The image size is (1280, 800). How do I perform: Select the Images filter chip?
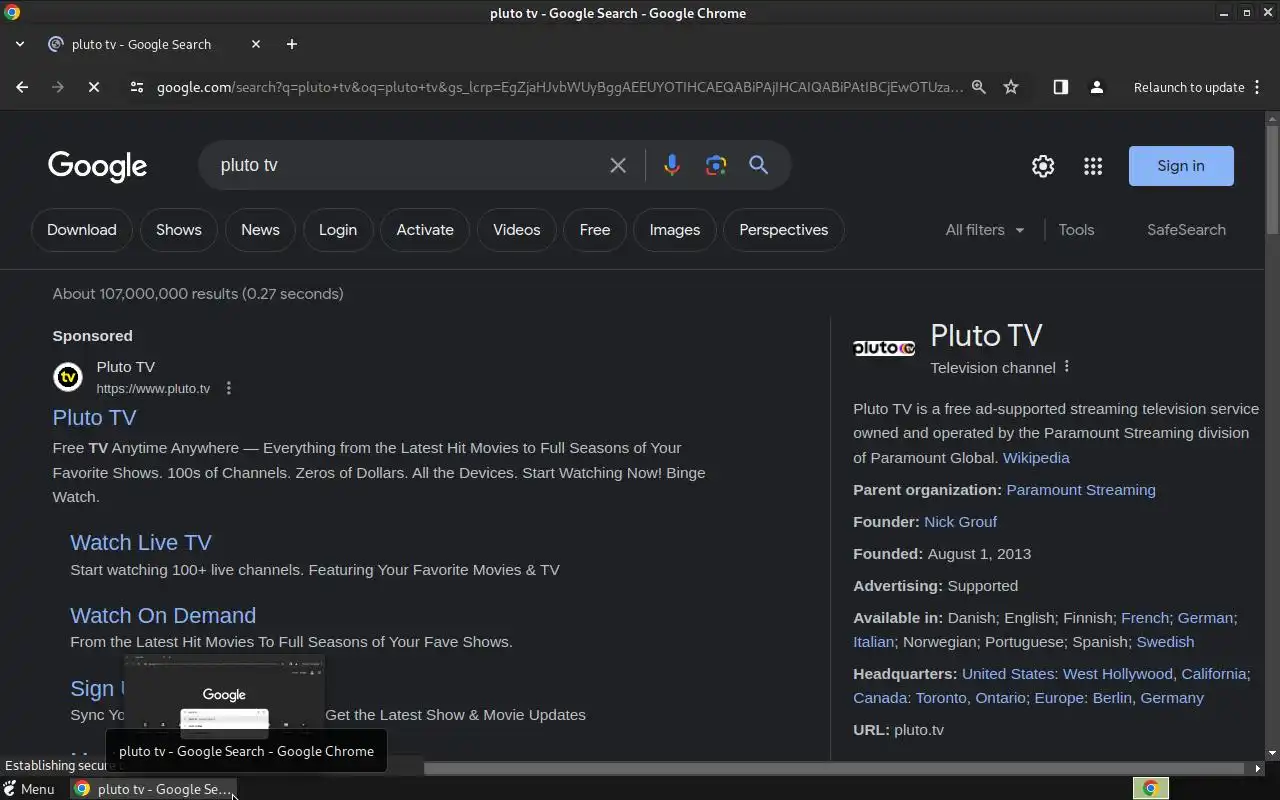pos(675,230)
